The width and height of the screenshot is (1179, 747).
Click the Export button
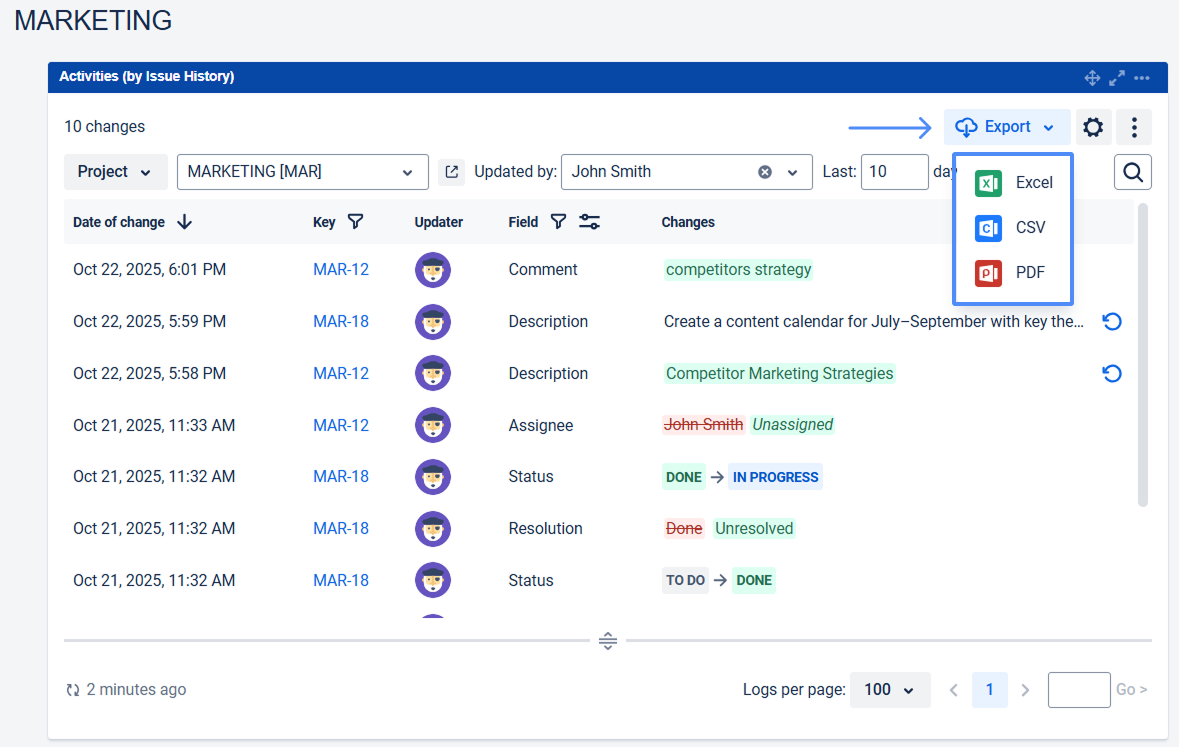coord(1006,127)
